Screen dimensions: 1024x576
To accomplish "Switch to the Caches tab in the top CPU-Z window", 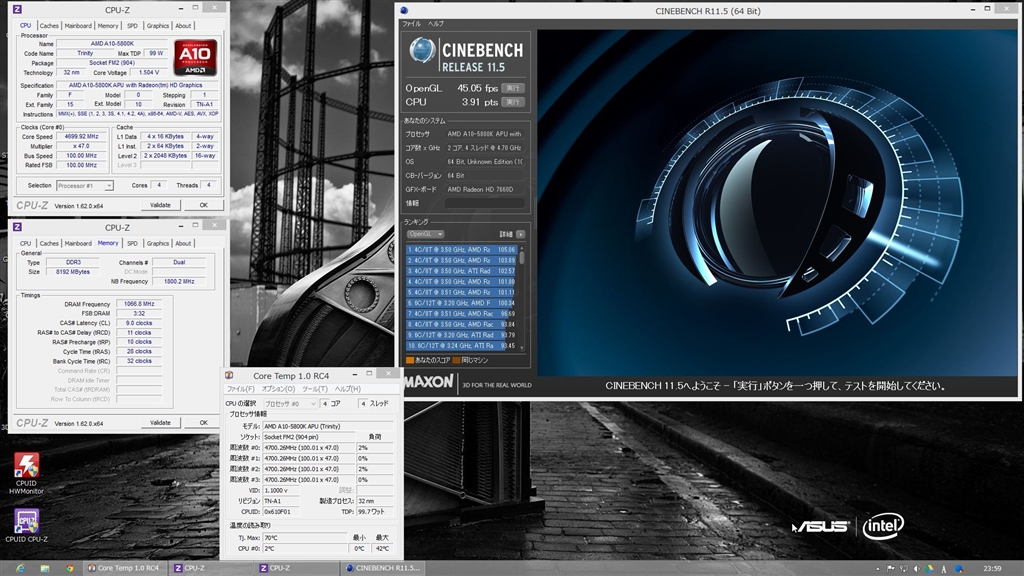I will point(49,26).
